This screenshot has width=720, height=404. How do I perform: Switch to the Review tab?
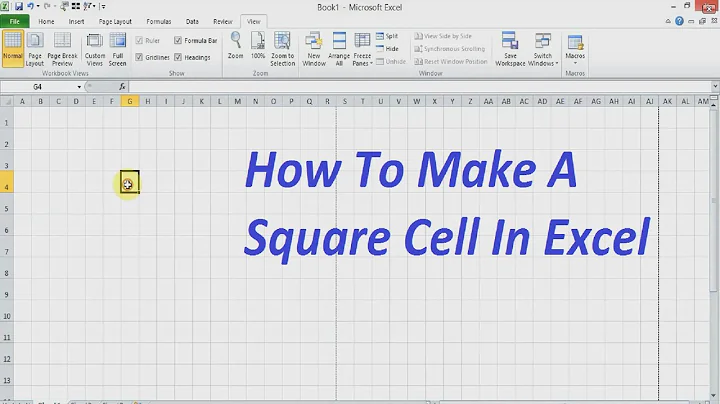pos(223,21)
